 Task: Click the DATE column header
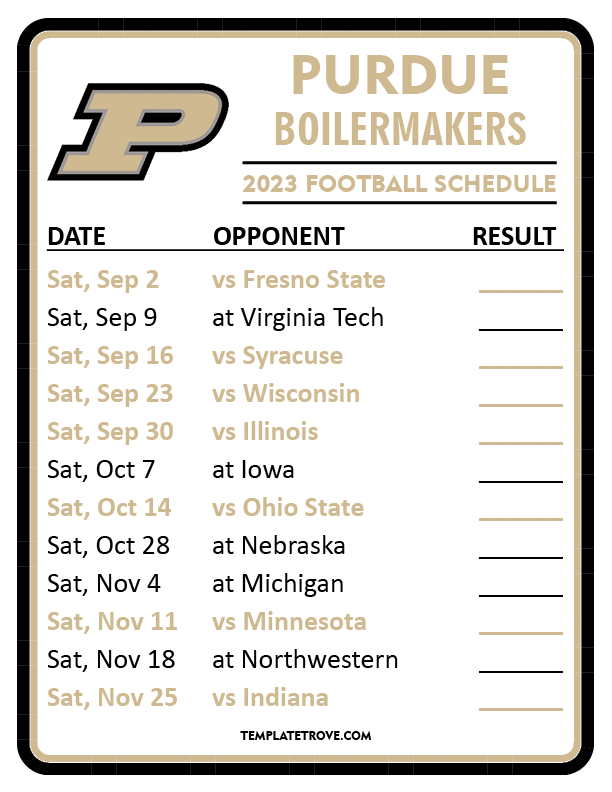click(x=77, y=237)
